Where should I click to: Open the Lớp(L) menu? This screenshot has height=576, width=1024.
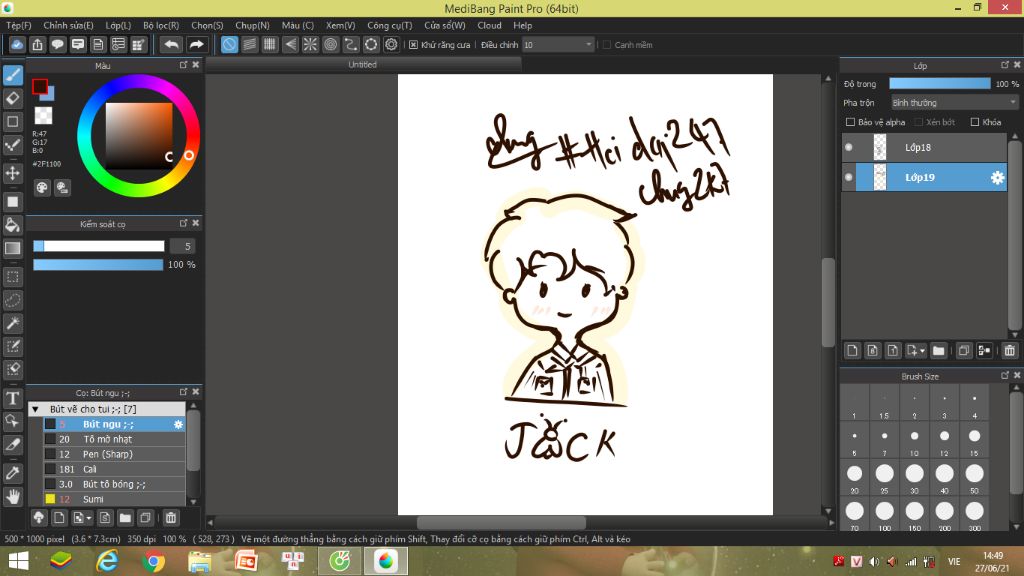(118, 25)
